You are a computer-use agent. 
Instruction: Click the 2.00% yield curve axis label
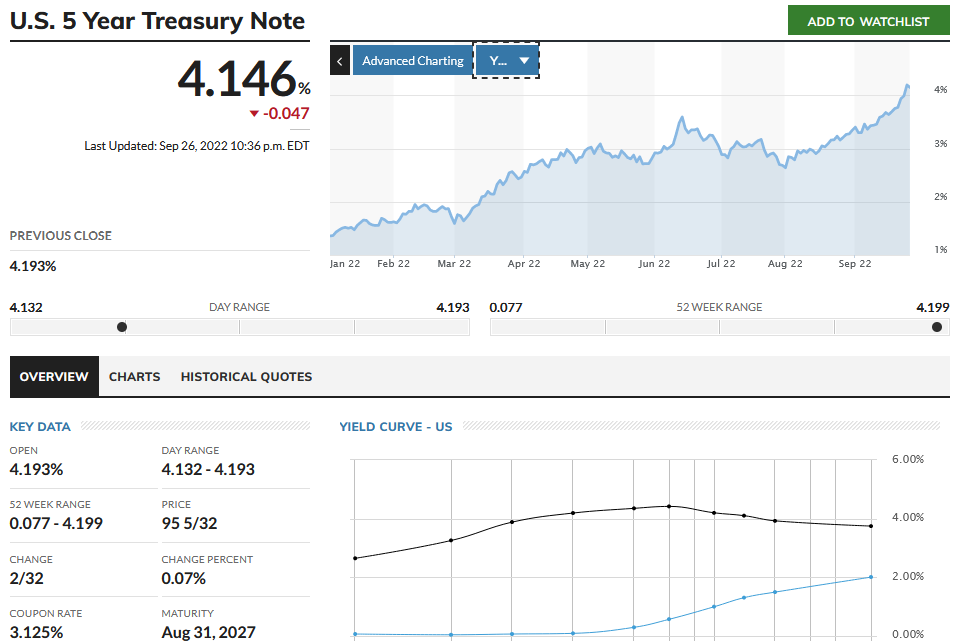click(x=908, y=576)
